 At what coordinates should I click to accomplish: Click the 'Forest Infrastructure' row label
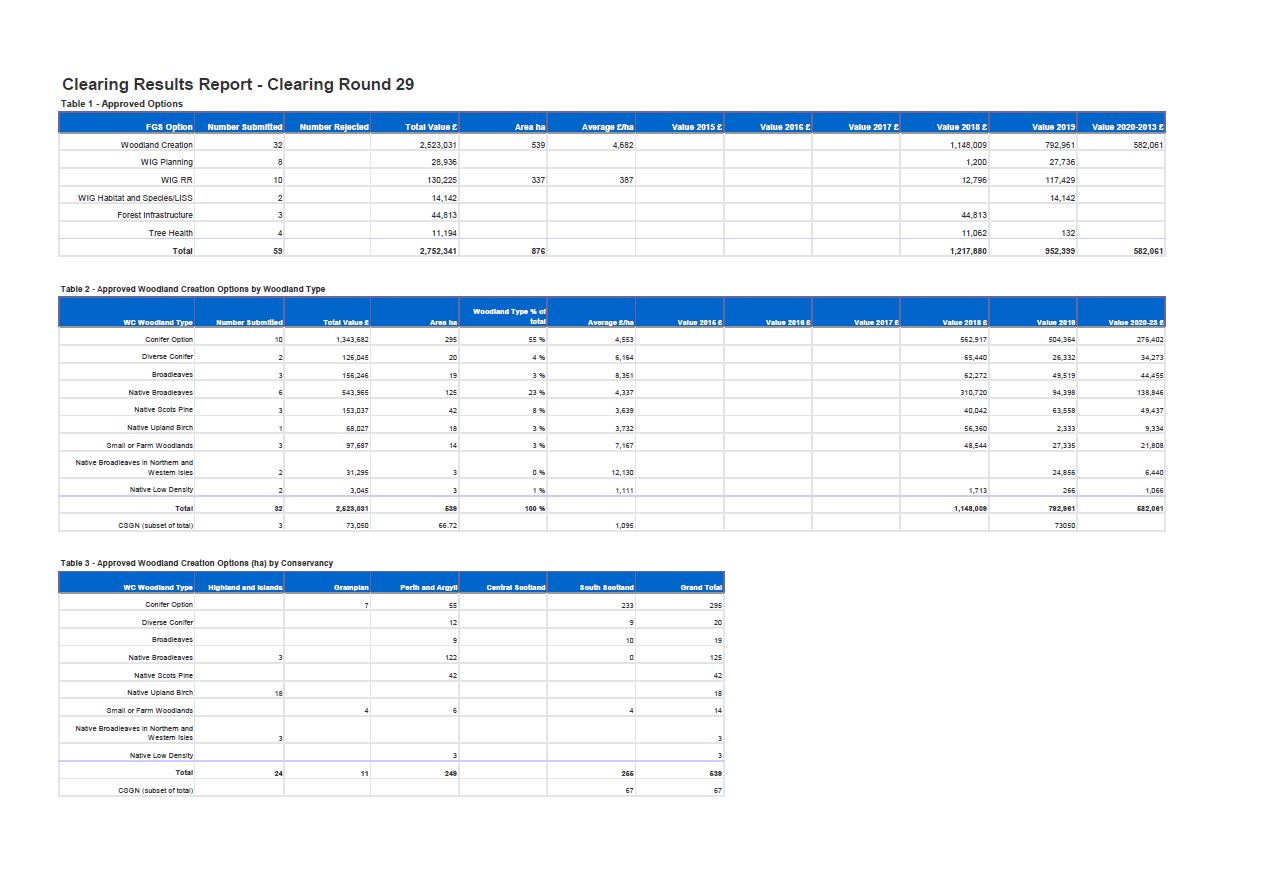[154, 215]
